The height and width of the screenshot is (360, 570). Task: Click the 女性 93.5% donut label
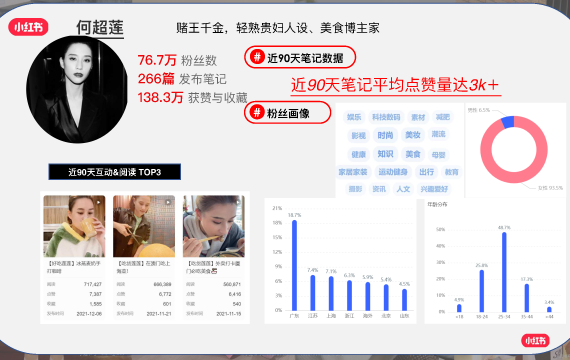click(x=550, y=188)
